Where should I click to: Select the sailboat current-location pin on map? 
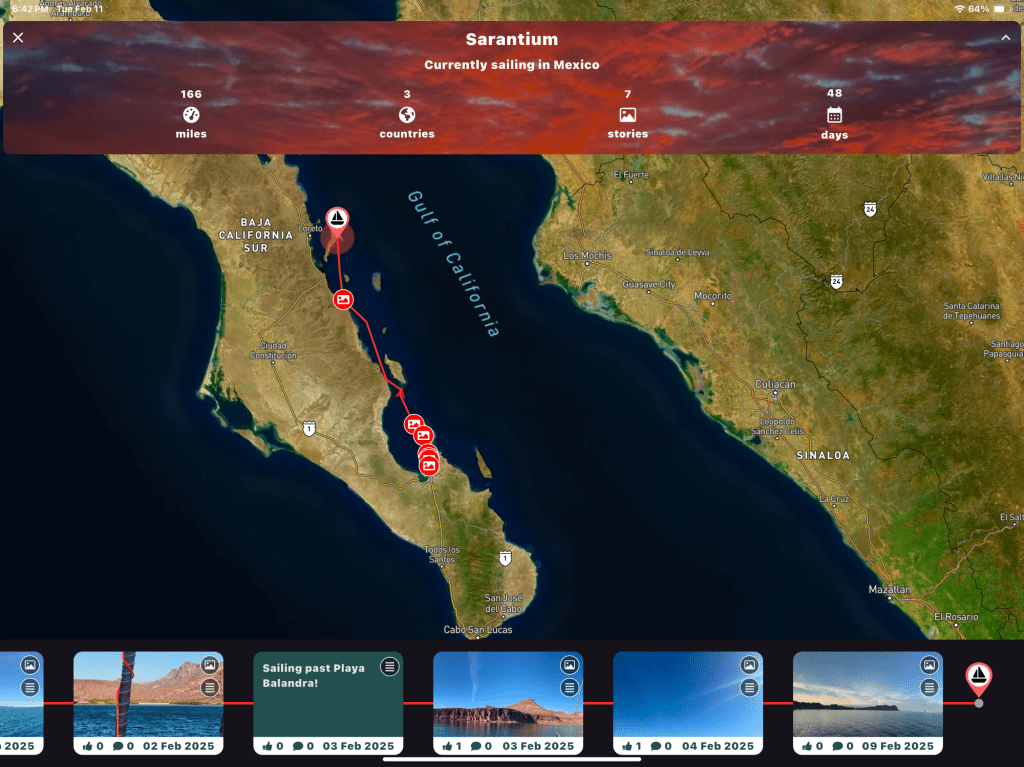tap(339, 220)
